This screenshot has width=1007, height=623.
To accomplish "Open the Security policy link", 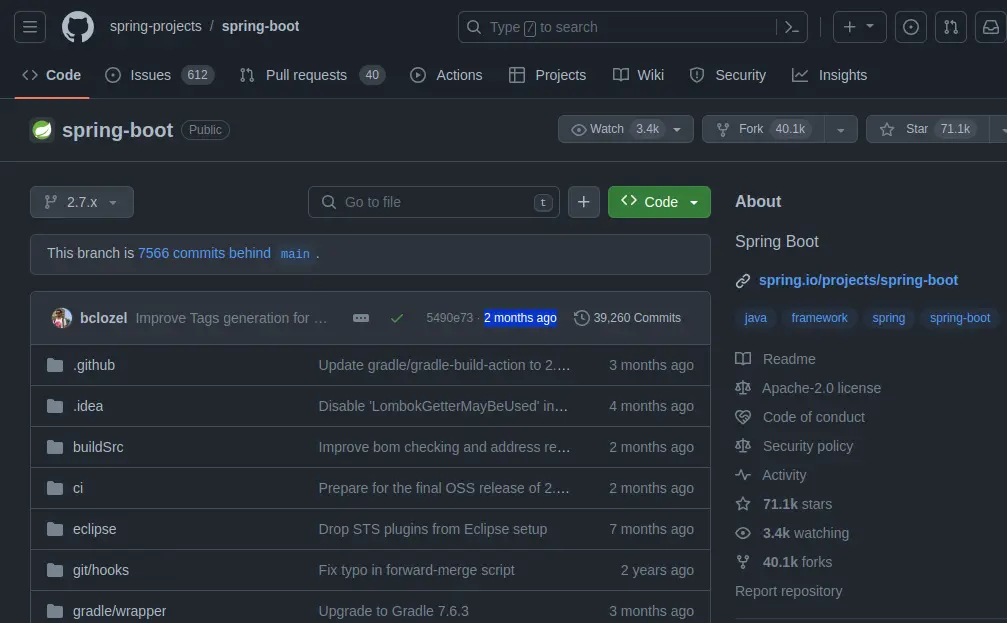I will (x=808, y=446).
